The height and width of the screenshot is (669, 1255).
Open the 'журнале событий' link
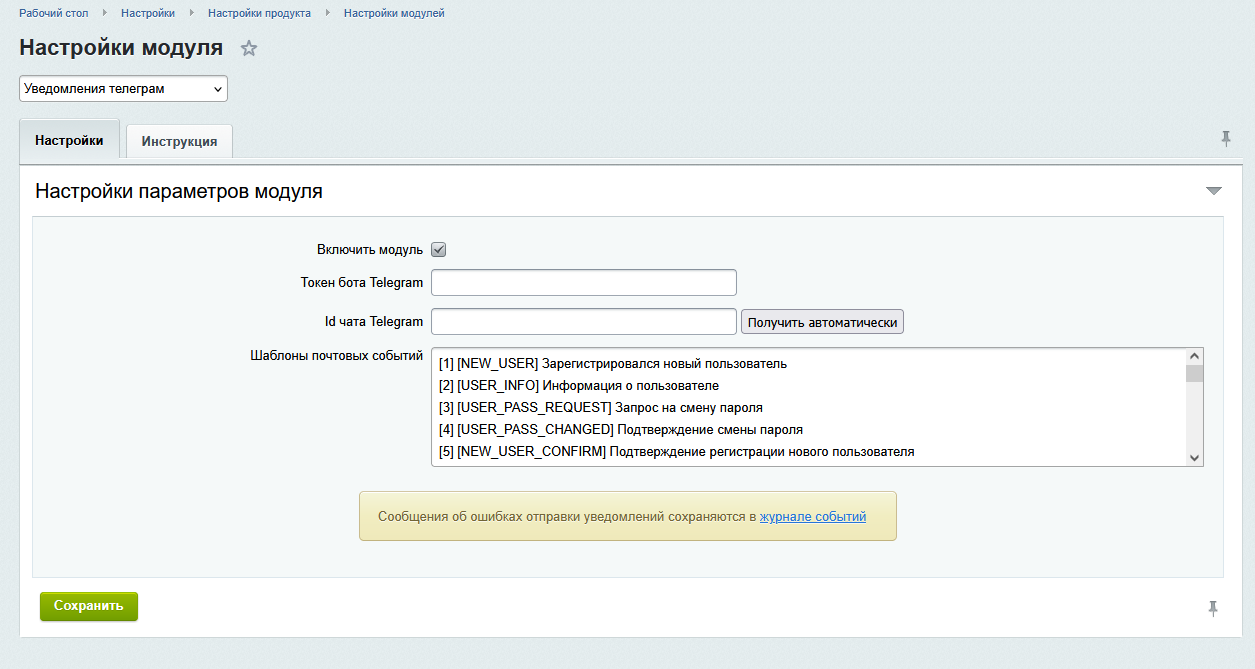[812, 517]
